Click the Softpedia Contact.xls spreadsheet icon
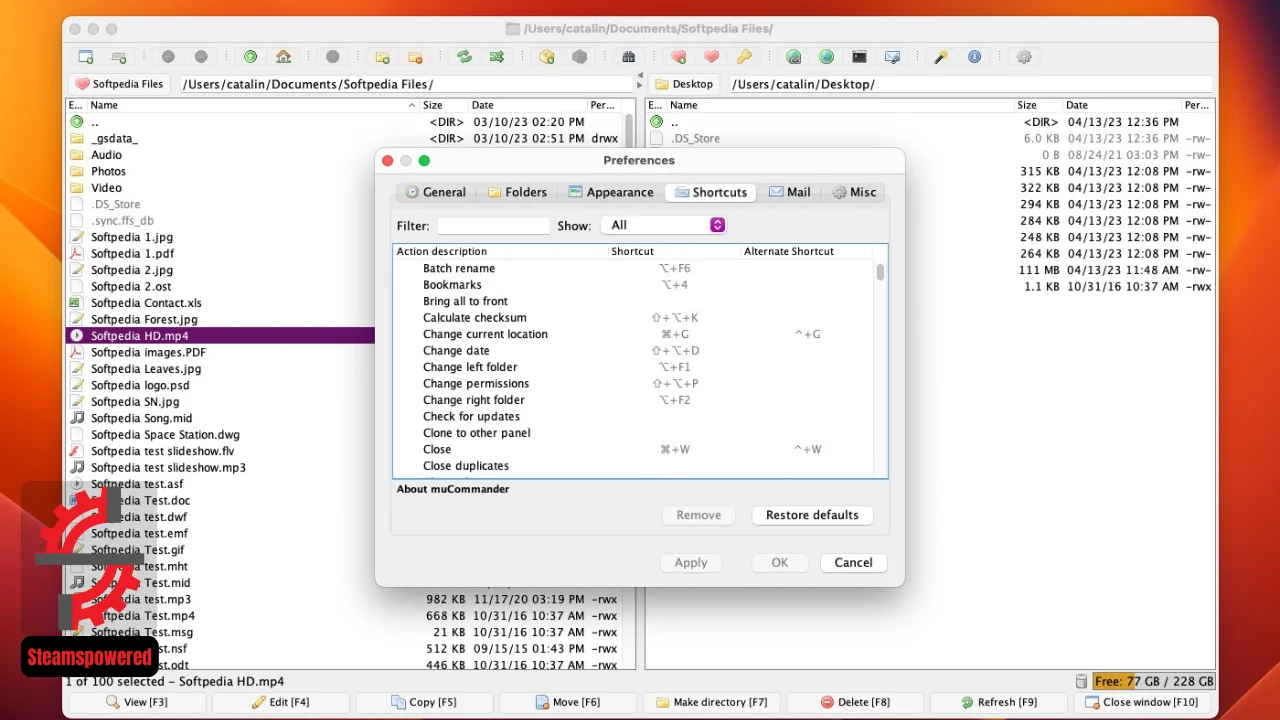This screenshot has width=1280, height=720. [x=77, y=303]
